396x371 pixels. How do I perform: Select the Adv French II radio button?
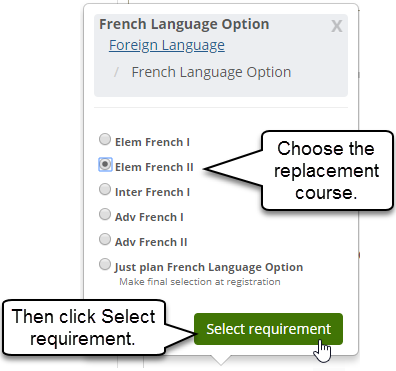tap(105, 239)
